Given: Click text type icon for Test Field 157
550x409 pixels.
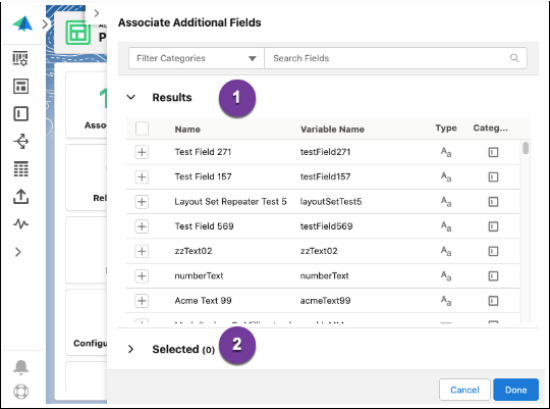Looking at the screenshot, I should (x=446, y=177).
